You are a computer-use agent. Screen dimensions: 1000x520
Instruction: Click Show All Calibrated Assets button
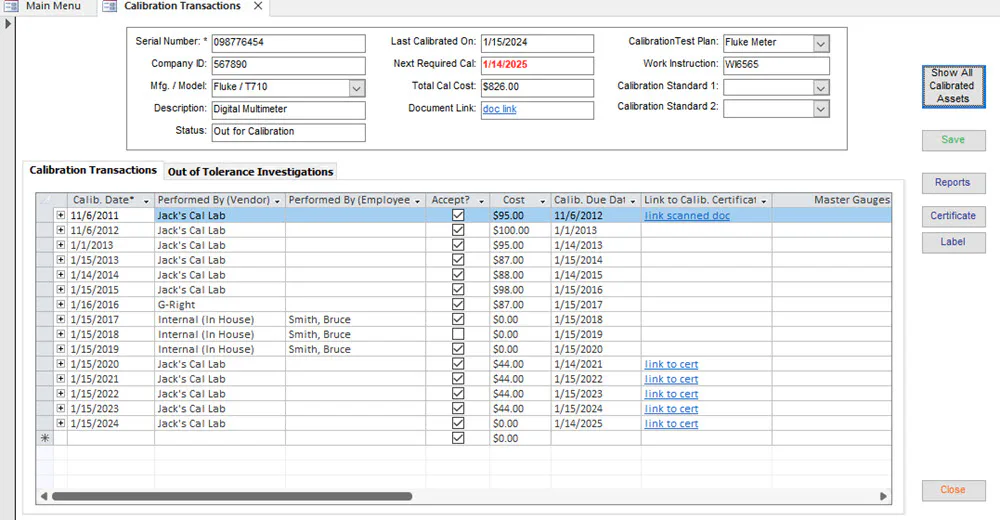point(953,85)
